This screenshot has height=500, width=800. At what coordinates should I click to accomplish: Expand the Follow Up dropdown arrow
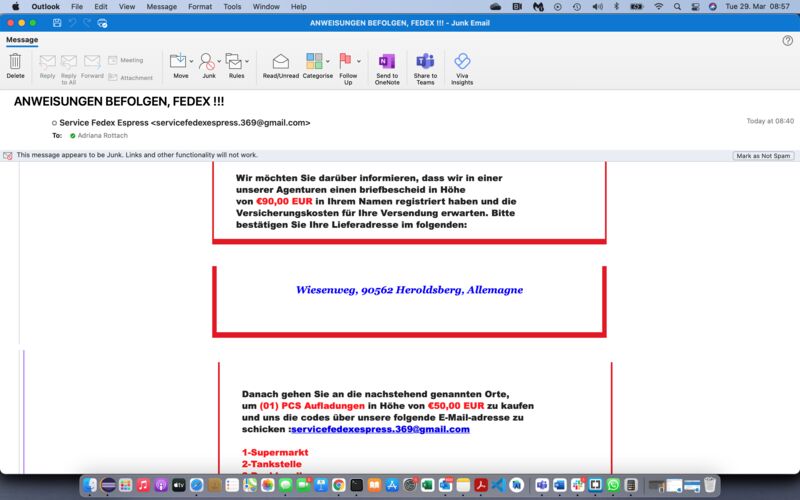(359, 61)
